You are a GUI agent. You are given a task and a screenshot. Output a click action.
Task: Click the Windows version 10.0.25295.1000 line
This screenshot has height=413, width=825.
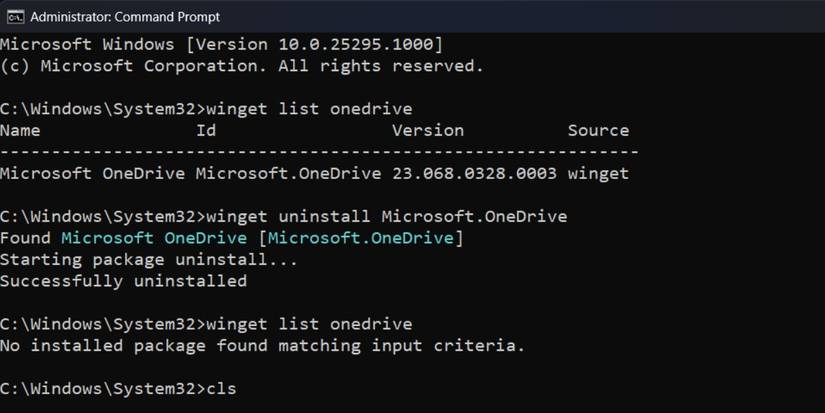click(x=221, y=45)
